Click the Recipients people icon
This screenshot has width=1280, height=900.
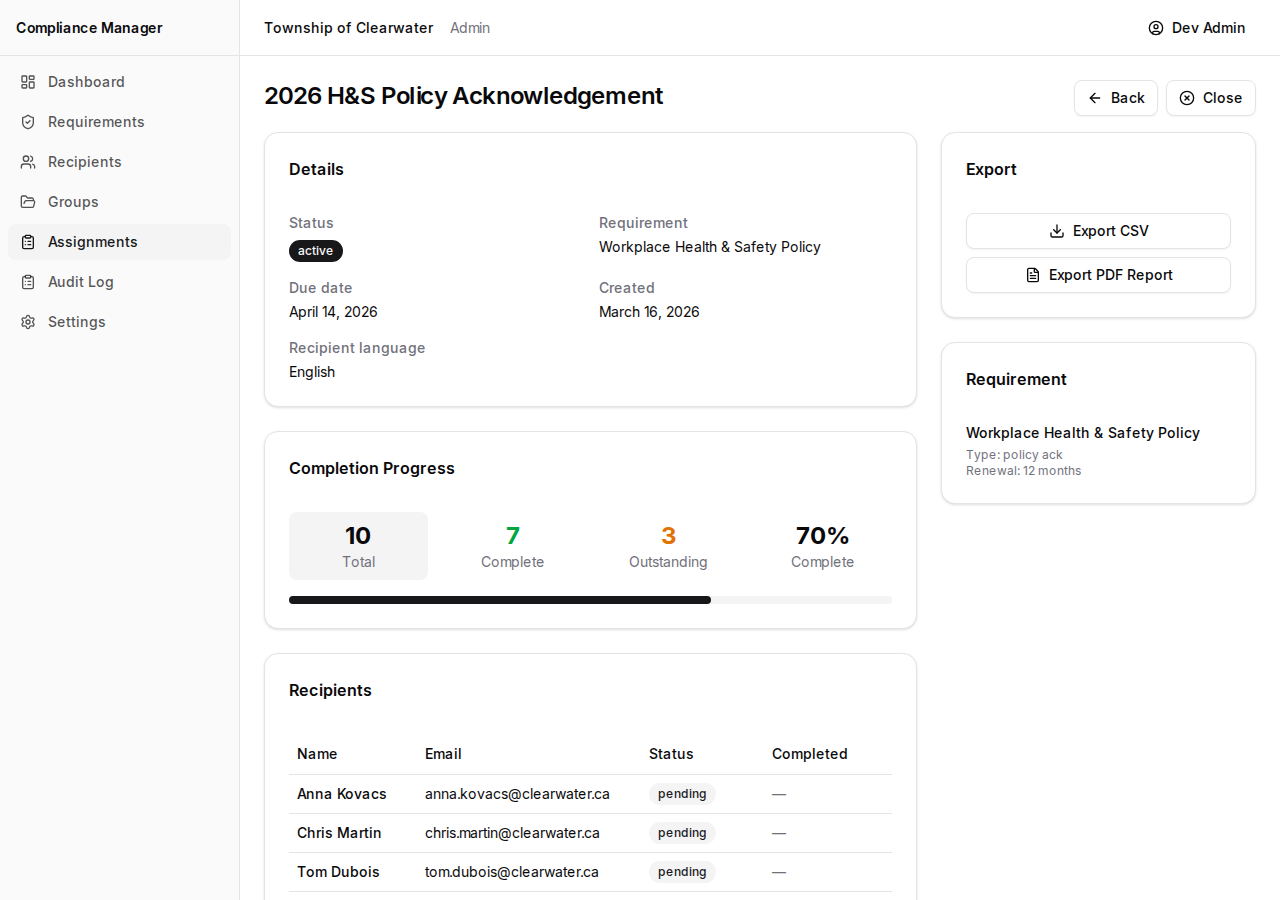tap(28, 162)
